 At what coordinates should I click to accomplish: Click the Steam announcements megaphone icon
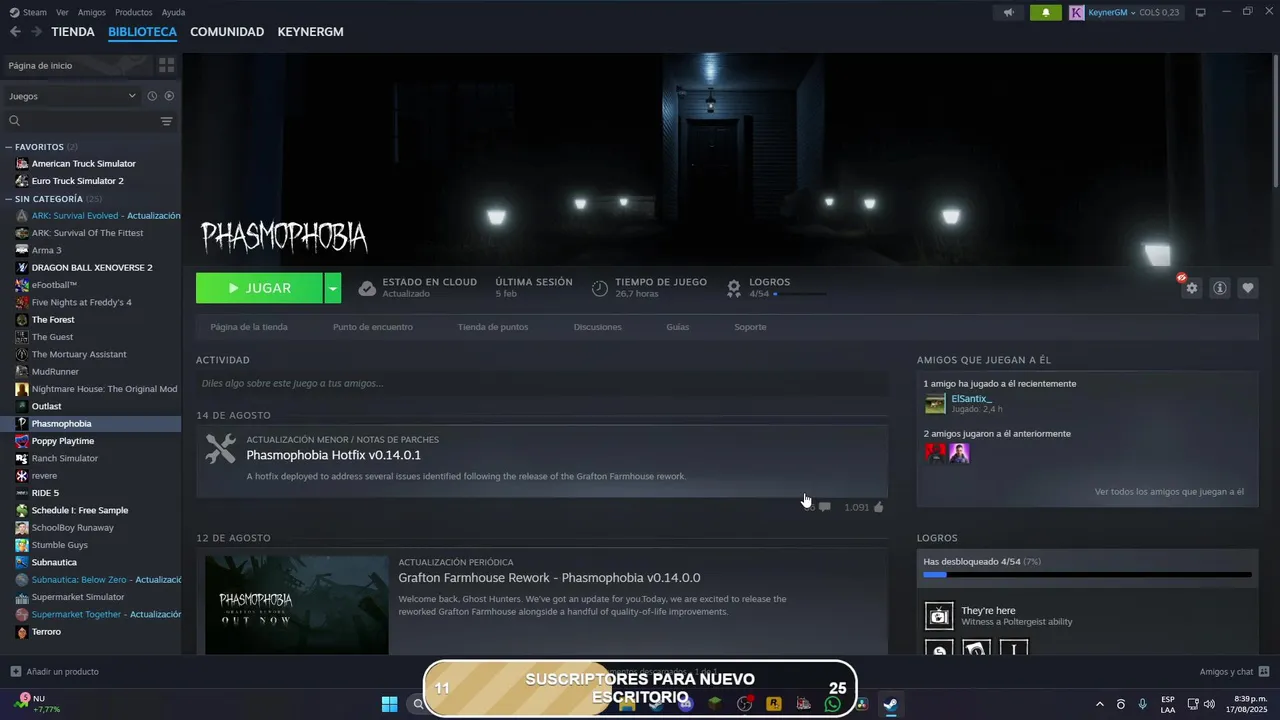click(1008, 12)
